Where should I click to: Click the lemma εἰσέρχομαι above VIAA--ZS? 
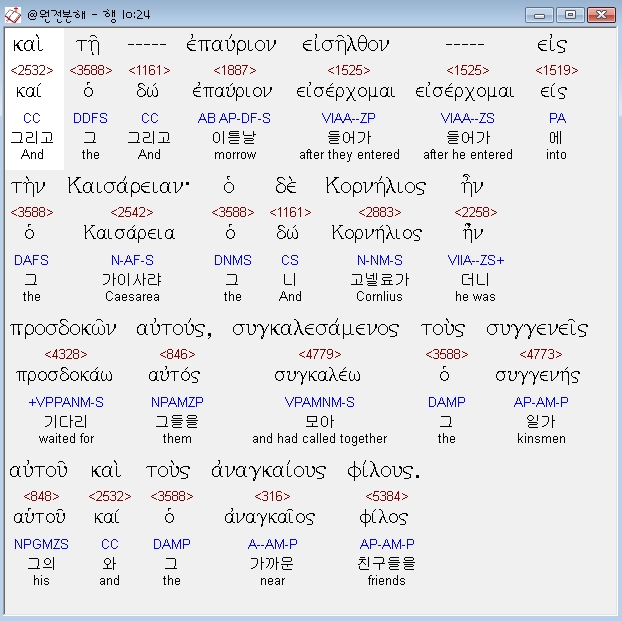(464, 92)
